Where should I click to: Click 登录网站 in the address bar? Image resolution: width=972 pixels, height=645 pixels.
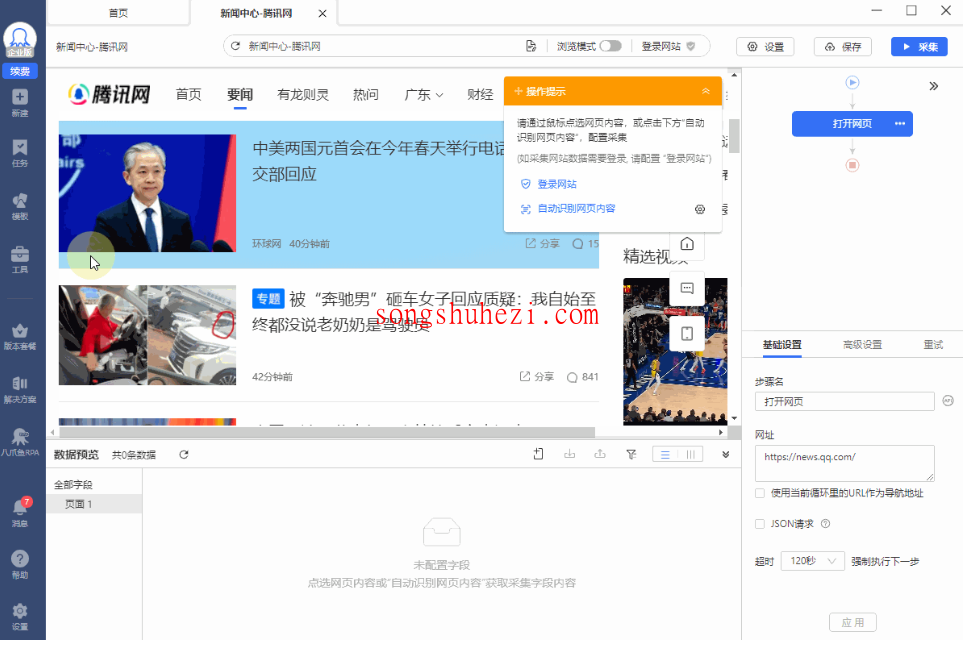[668, 47]
